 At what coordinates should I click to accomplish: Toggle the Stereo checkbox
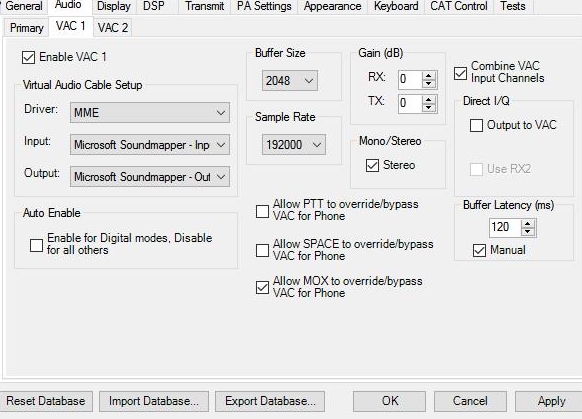372,165
